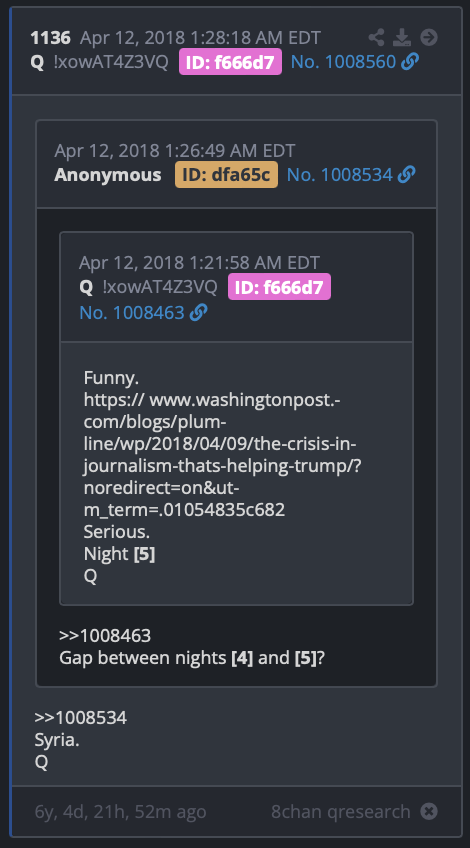The width and height of the screenshot is (470, 848).
Task: Click the >>1008463 reply reference
Action: tap(105, 635)
